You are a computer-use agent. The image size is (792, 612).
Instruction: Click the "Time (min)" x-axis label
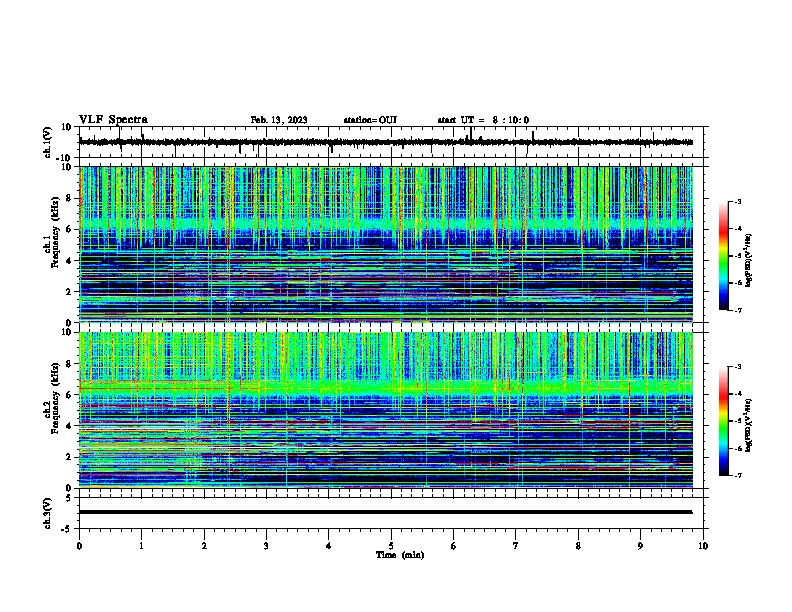click(400, 555)
